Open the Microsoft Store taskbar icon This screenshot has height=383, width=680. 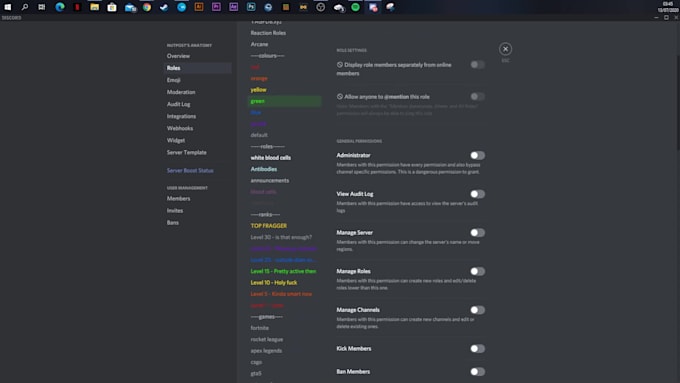click(112, 7)
